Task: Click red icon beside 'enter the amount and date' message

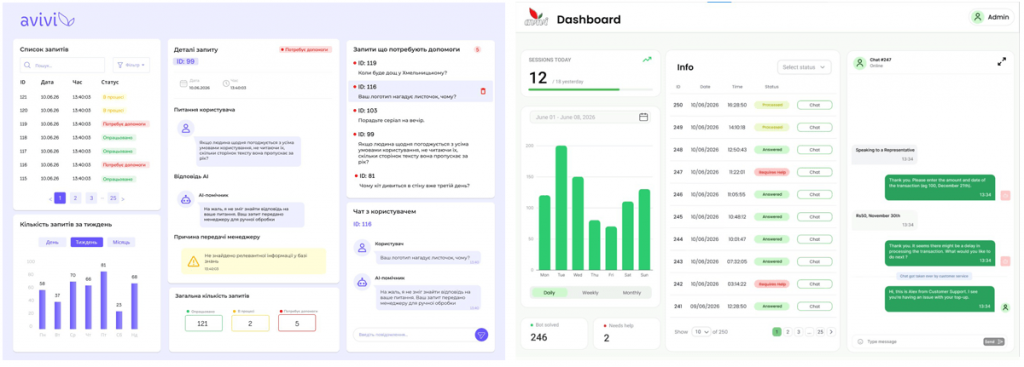Action: coord(1005,195)
